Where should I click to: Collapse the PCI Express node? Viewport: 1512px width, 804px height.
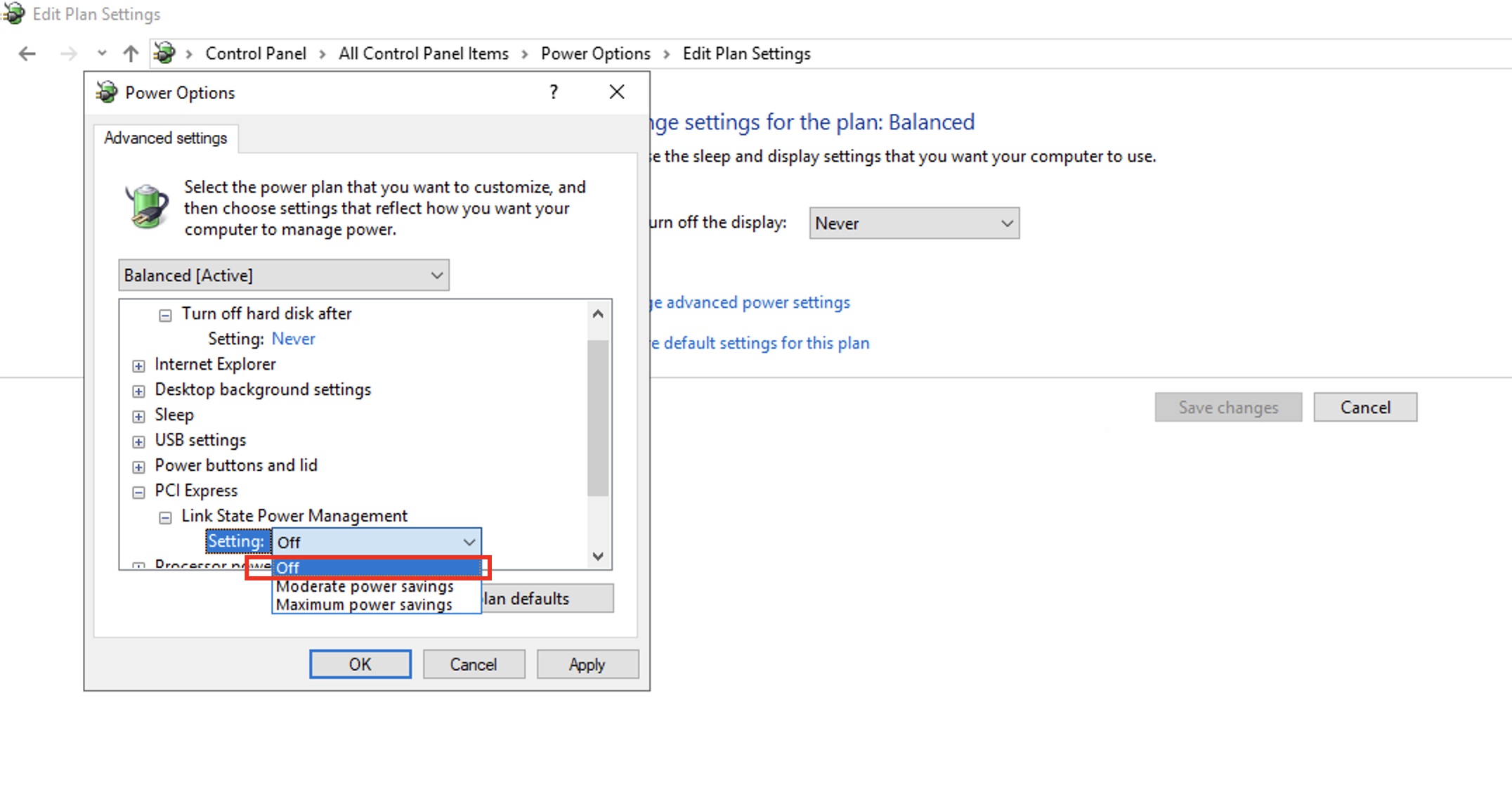coord(138,492)
